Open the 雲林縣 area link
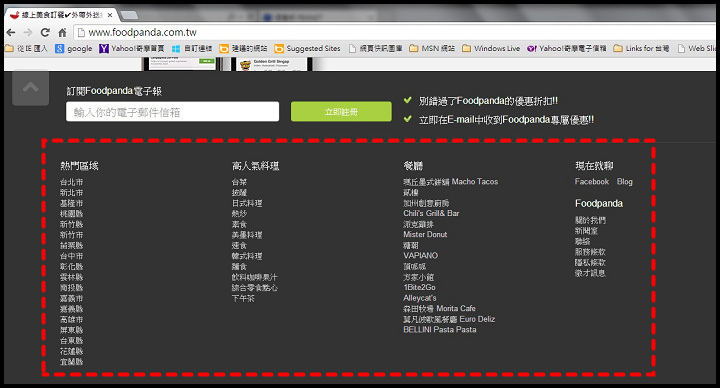Viewport: 720px width, 388px height. pyautogui.click(x=71, y=277)
